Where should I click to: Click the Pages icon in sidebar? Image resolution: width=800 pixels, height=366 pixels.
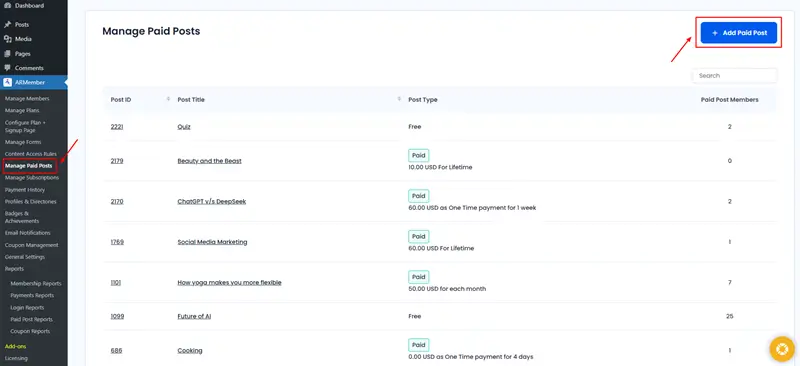point(7,54)
